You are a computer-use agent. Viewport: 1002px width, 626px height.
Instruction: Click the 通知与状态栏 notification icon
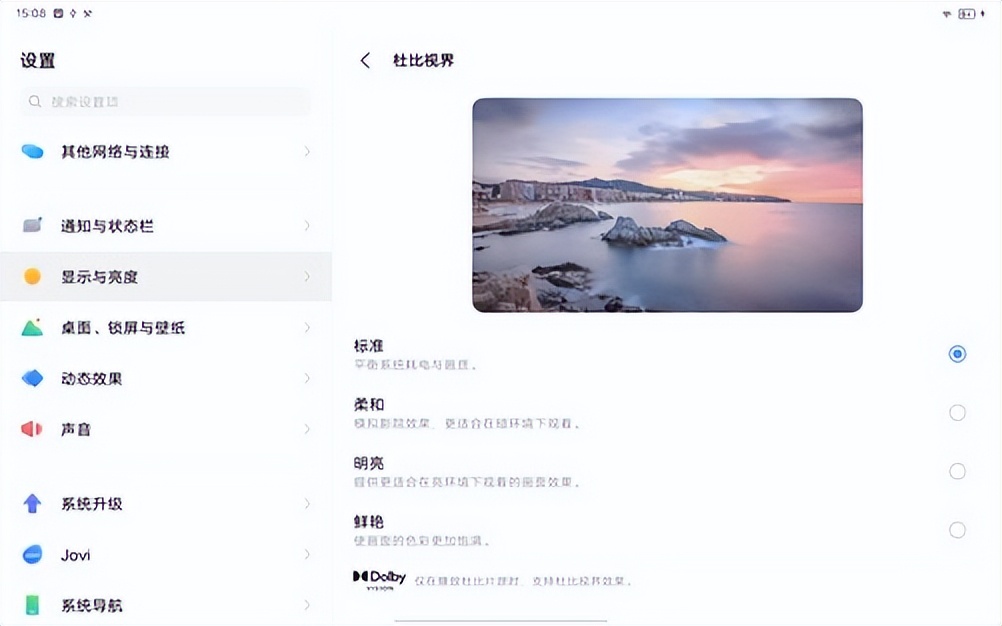click(32, 225)
